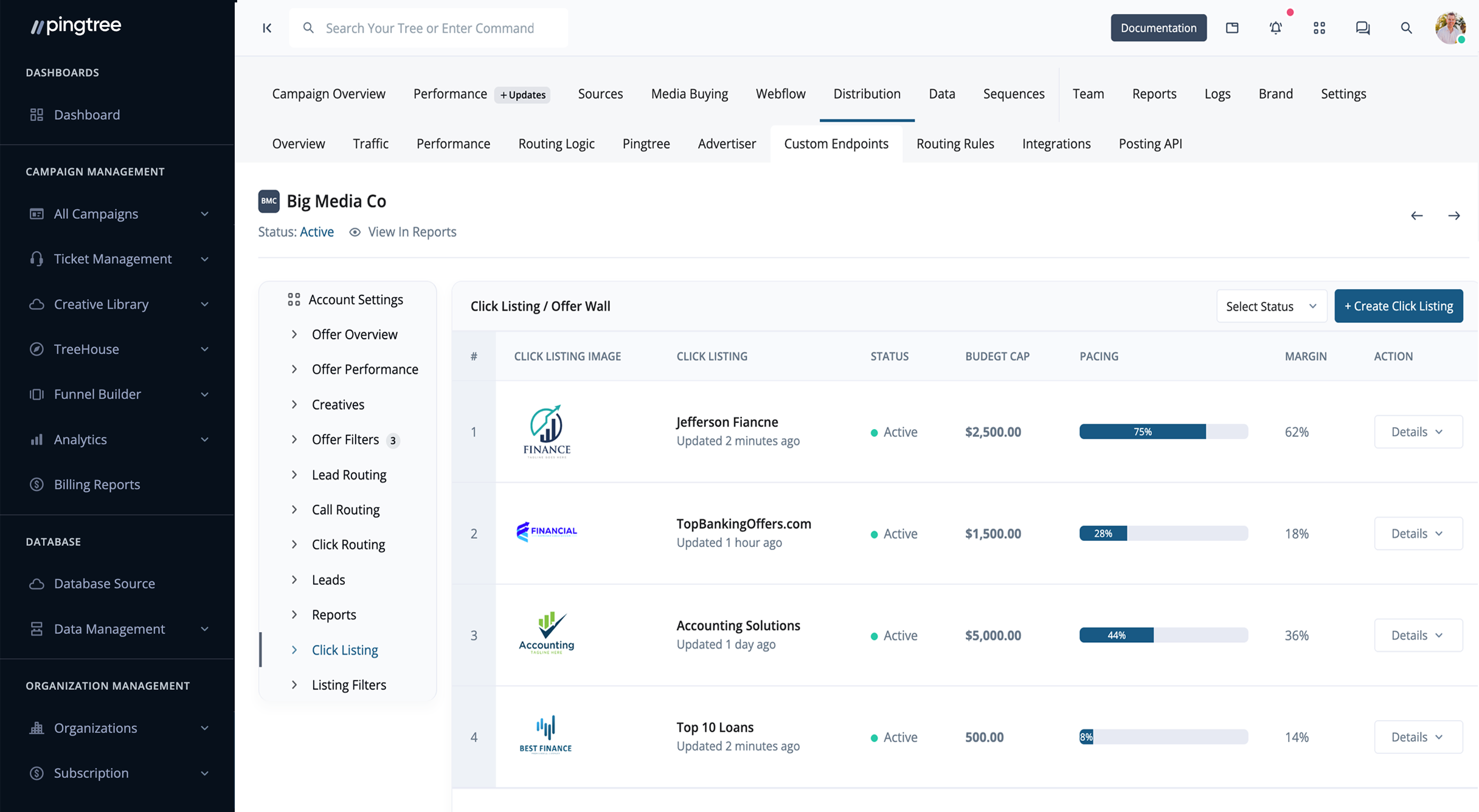
Task: Open the Media Buying tab
Action: pos(689,94)
